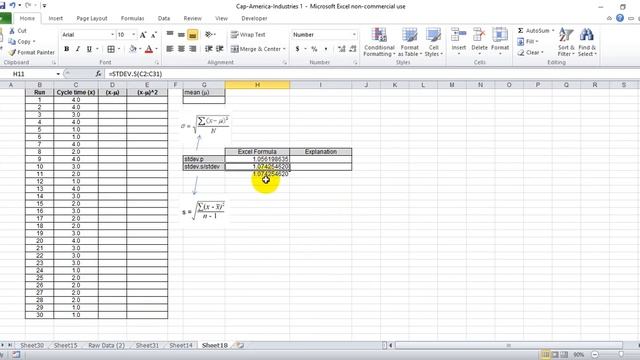
Task: Apply Percent Style format
Action: click(314, 49)
